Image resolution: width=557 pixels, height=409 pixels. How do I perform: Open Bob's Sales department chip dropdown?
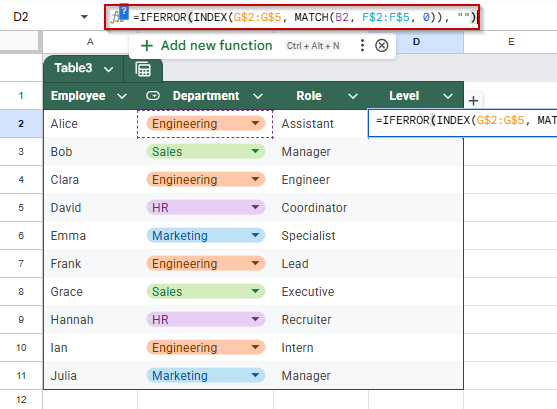(255, 151)
